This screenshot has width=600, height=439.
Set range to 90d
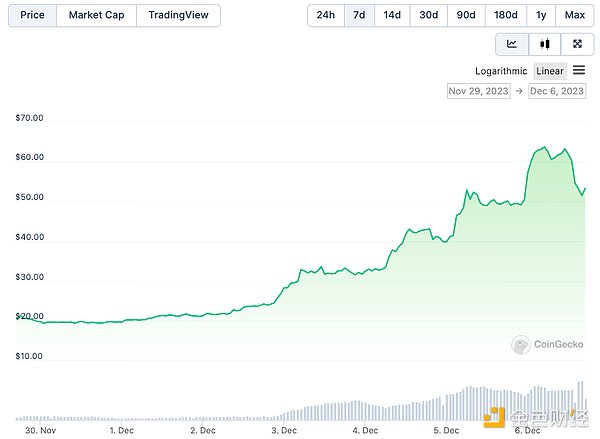point(466,15)
